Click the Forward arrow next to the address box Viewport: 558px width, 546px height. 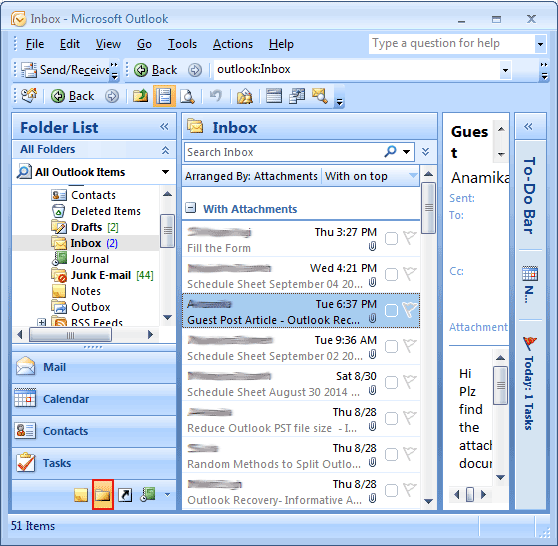tap(195, 70)
